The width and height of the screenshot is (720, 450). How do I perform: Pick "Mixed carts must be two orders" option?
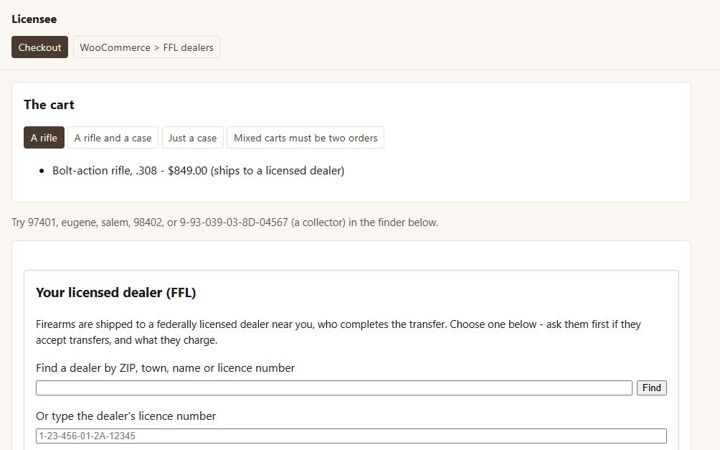305,138
